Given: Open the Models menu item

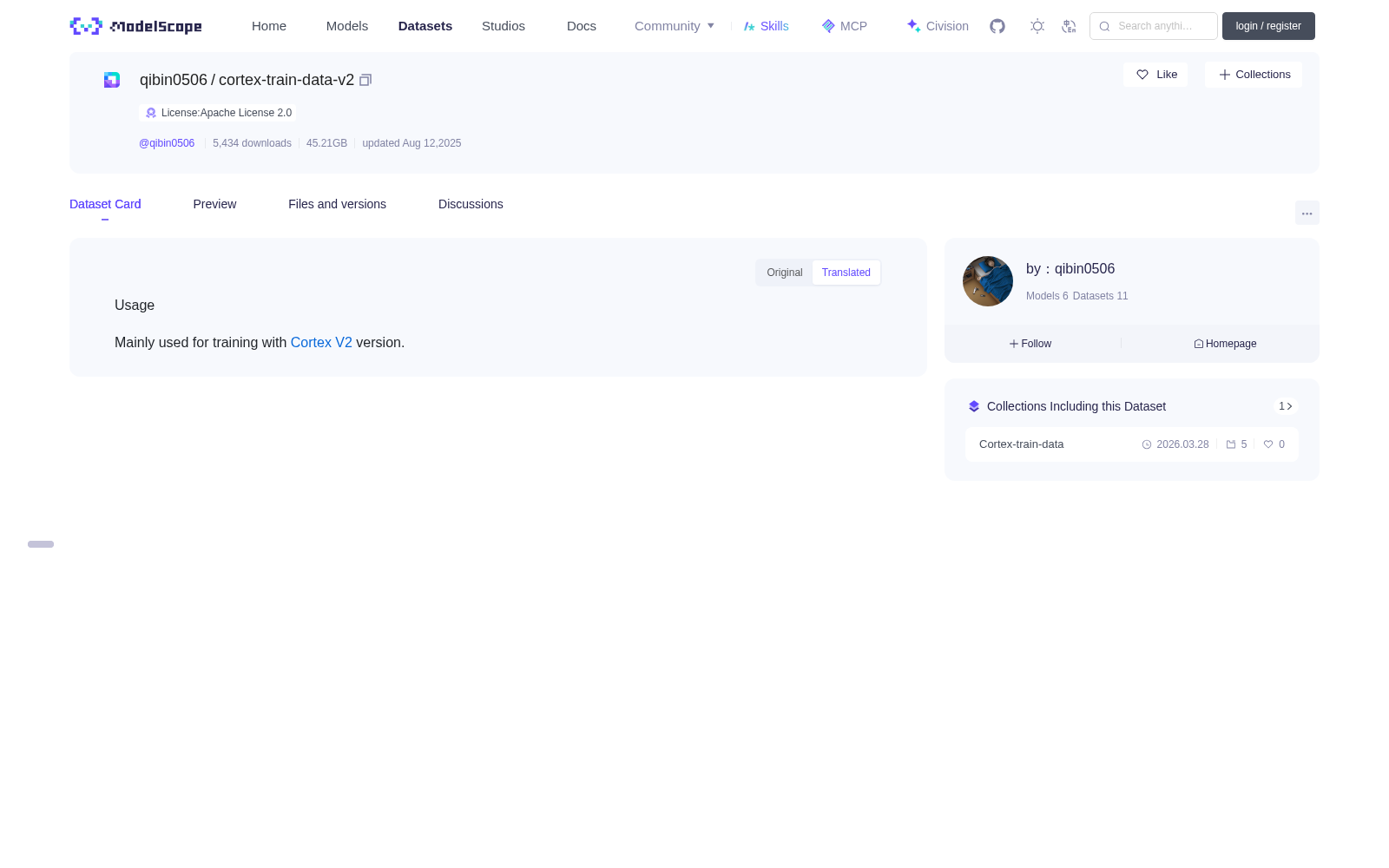Looking at the screenshot, I should pos(347,26).
